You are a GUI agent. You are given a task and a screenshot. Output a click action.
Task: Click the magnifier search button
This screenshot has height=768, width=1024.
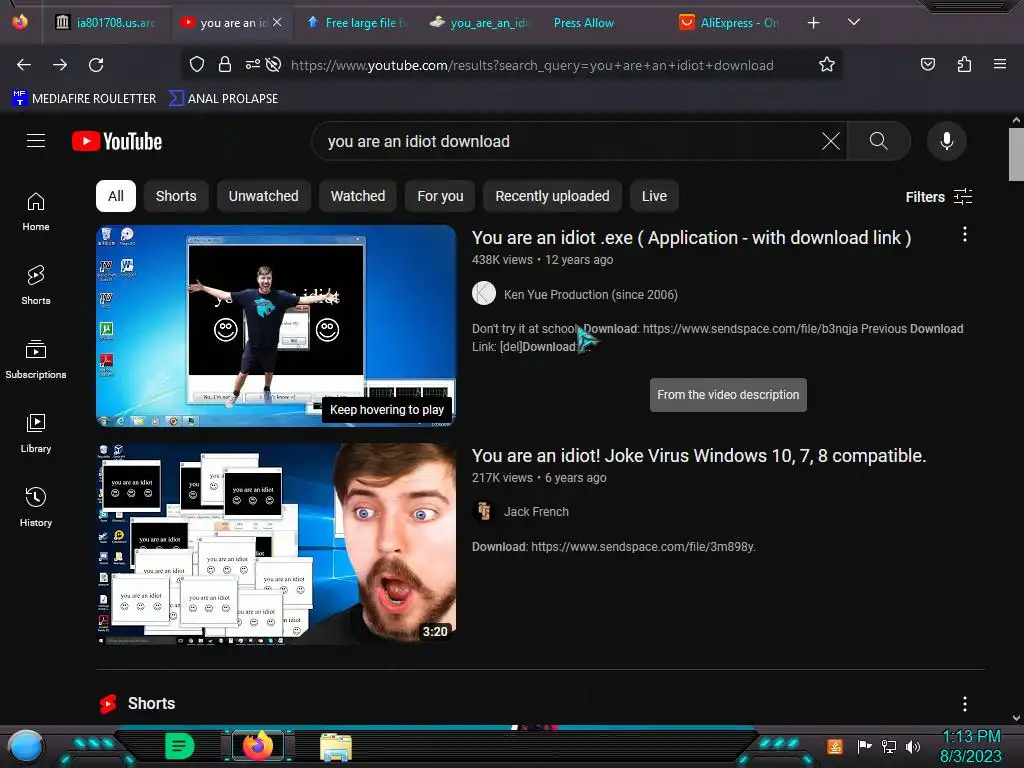pos(878,141)
